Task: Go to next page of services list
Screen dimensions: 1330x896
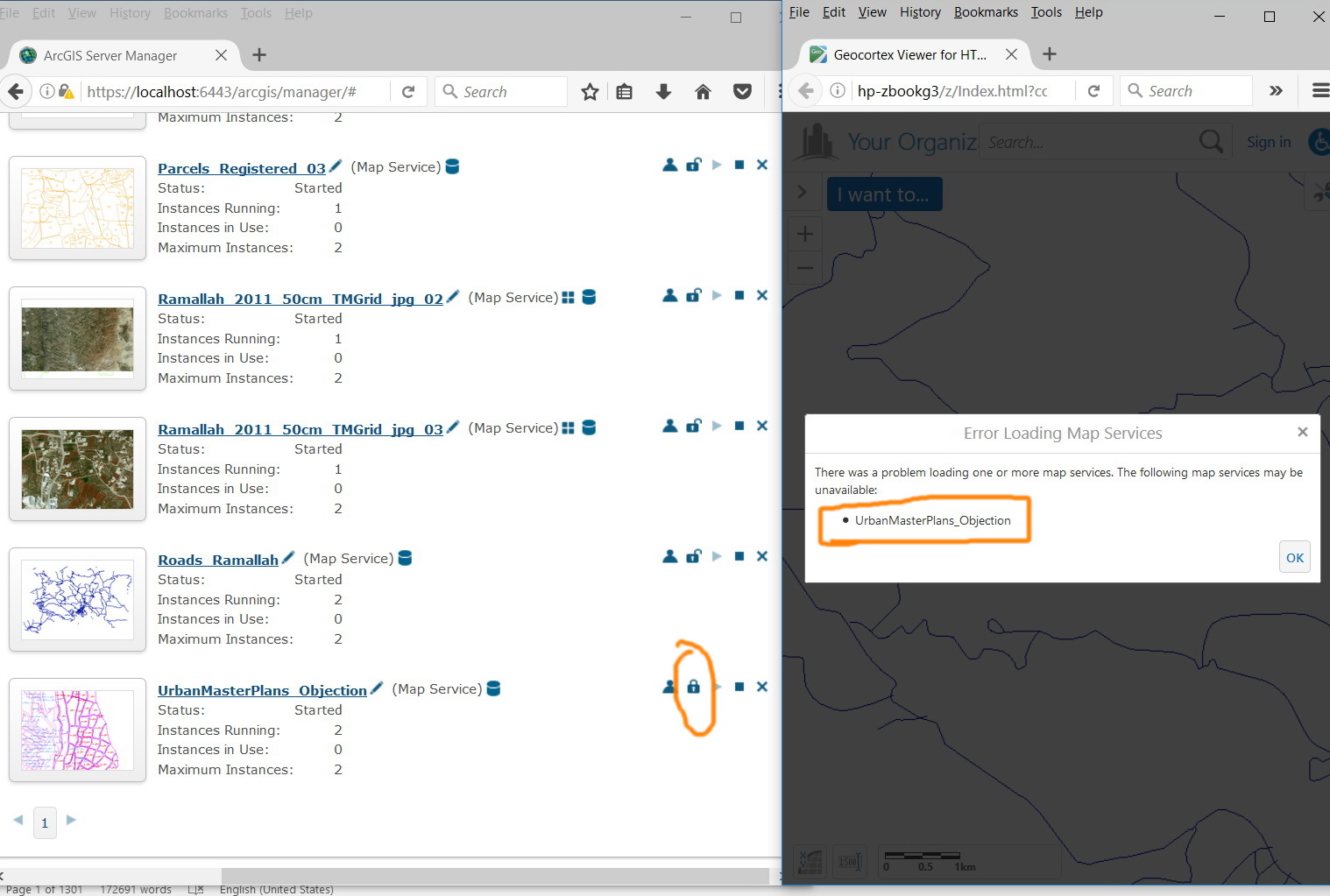Action: (71, 821)
